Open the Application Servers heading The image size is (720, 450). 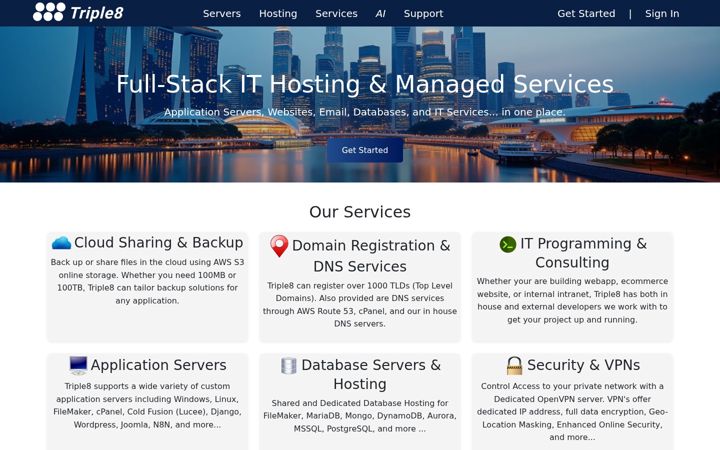158,365
